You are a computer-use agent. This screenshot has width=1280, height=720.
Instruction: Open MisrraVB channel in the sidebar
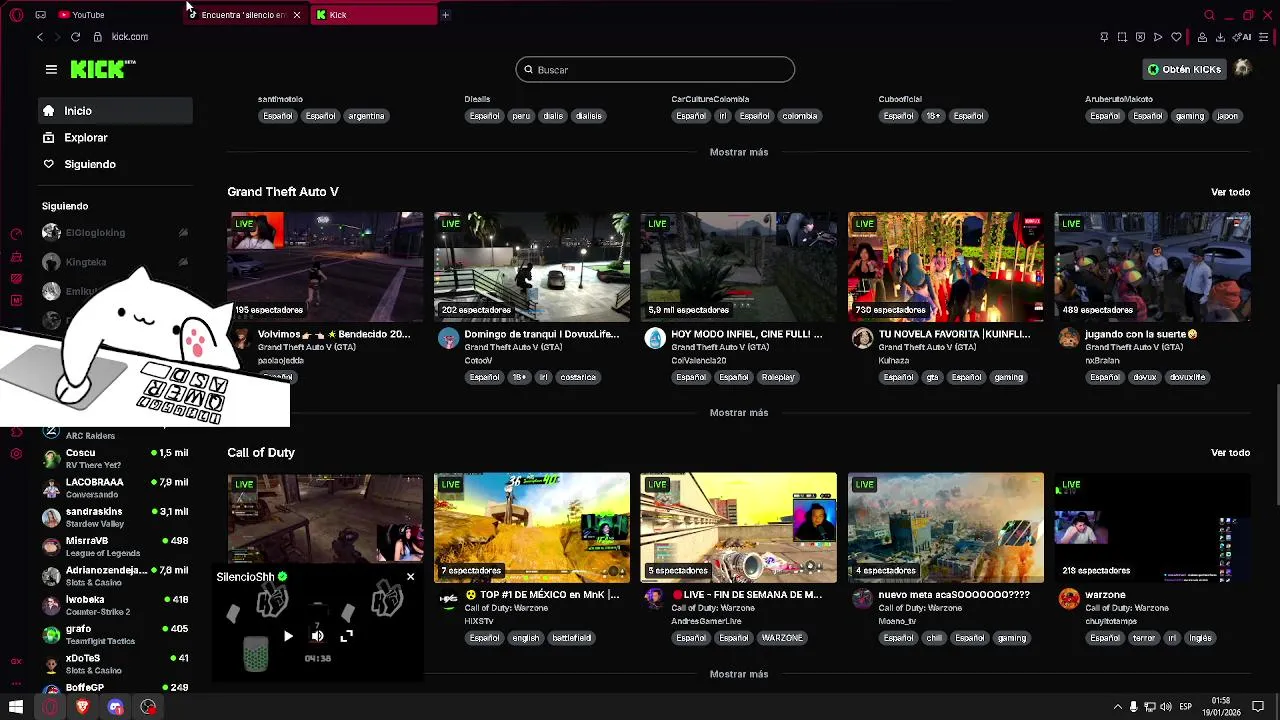[116, 546]
